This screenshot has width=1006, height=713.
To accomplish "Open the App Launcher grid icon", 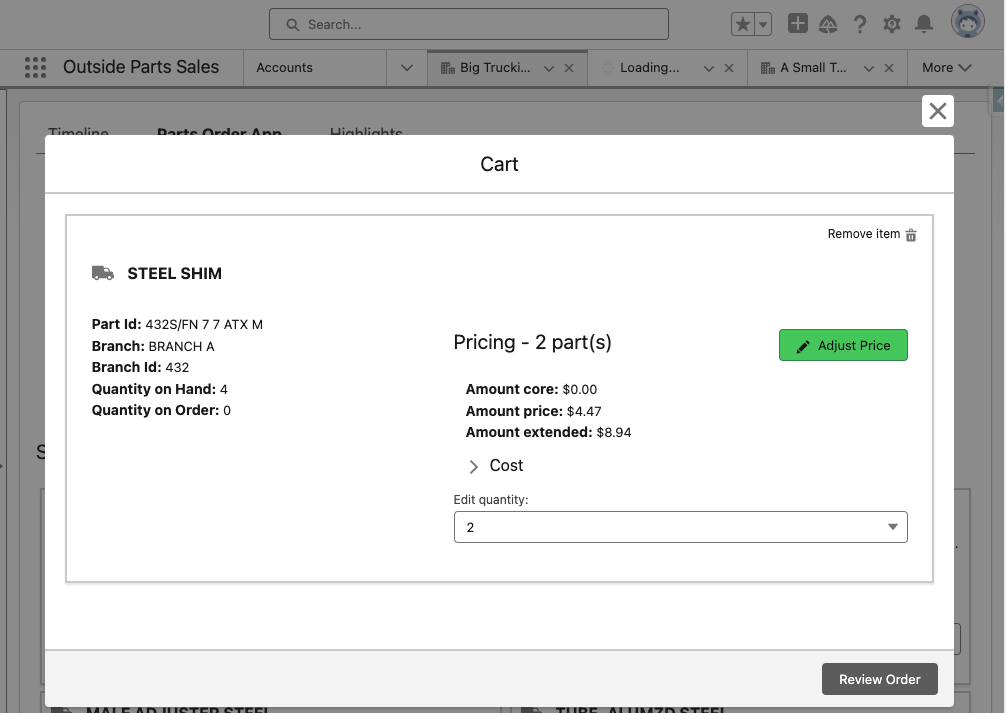I will coord(35,67).
